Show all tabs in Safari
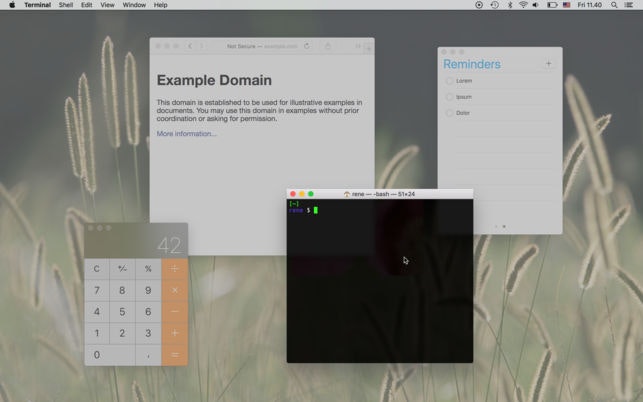This screenshot has height=402, width=643. tap(358, 46)
